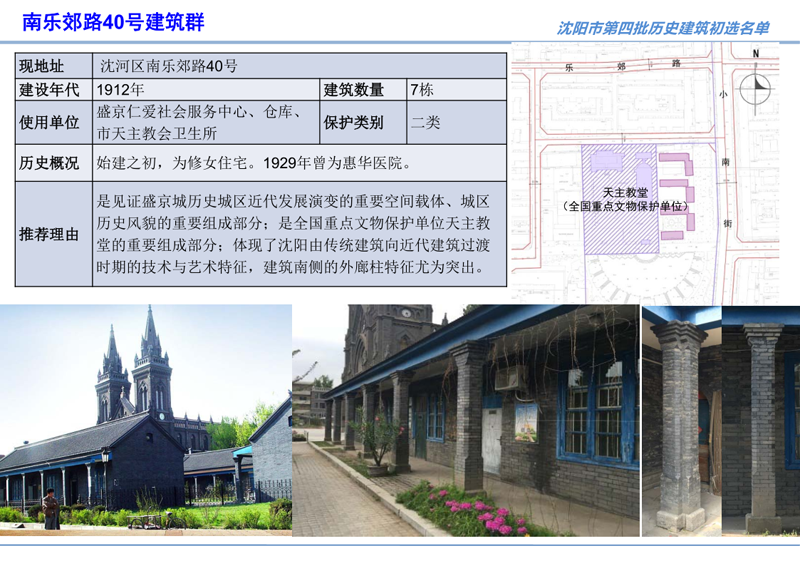Click the 历史概况 row label

coord(54,163)
